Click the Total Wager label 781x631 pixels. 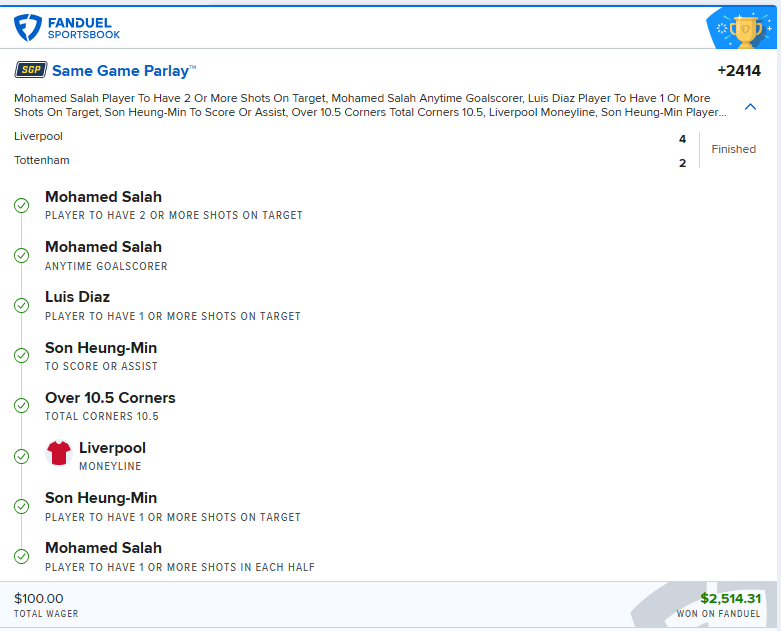click(x=46, y=614)
